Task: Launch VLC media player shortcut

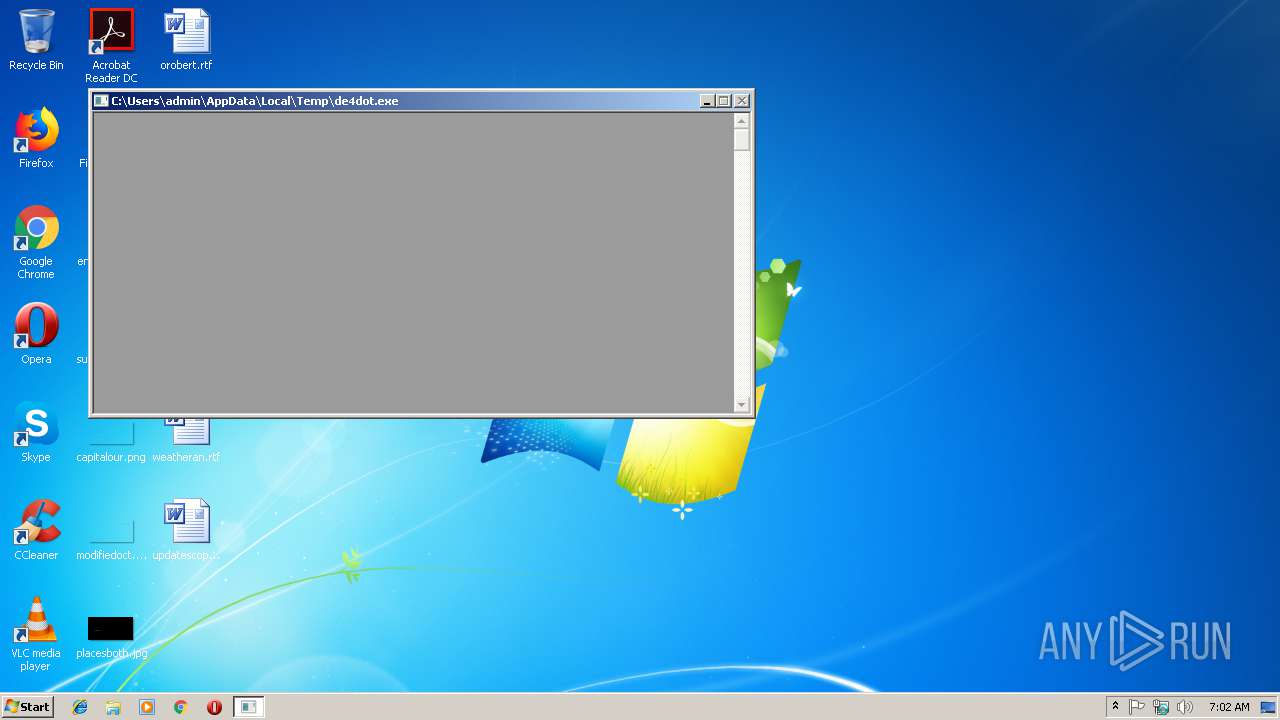Action: [36, 634]
